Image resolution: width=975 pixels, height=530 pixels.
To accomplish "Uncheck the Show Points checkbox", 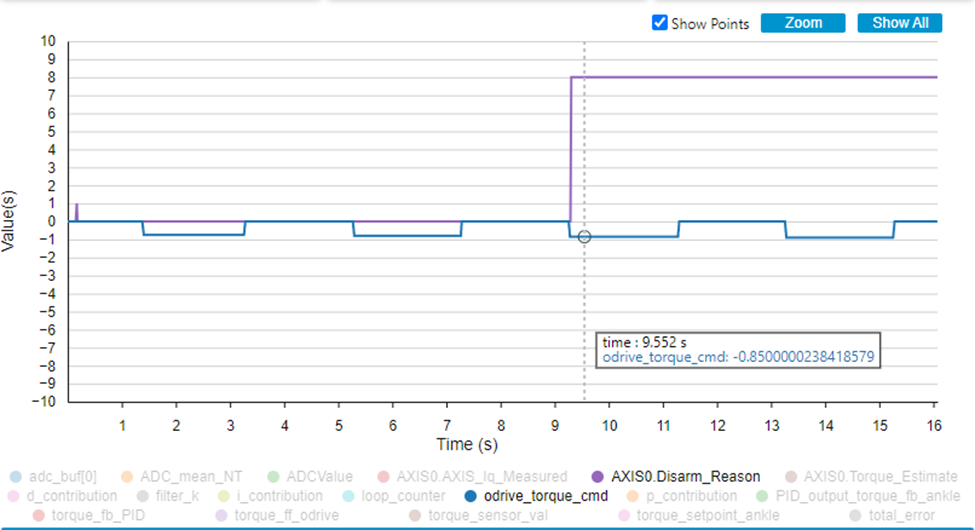I will [x=659, y=23].
